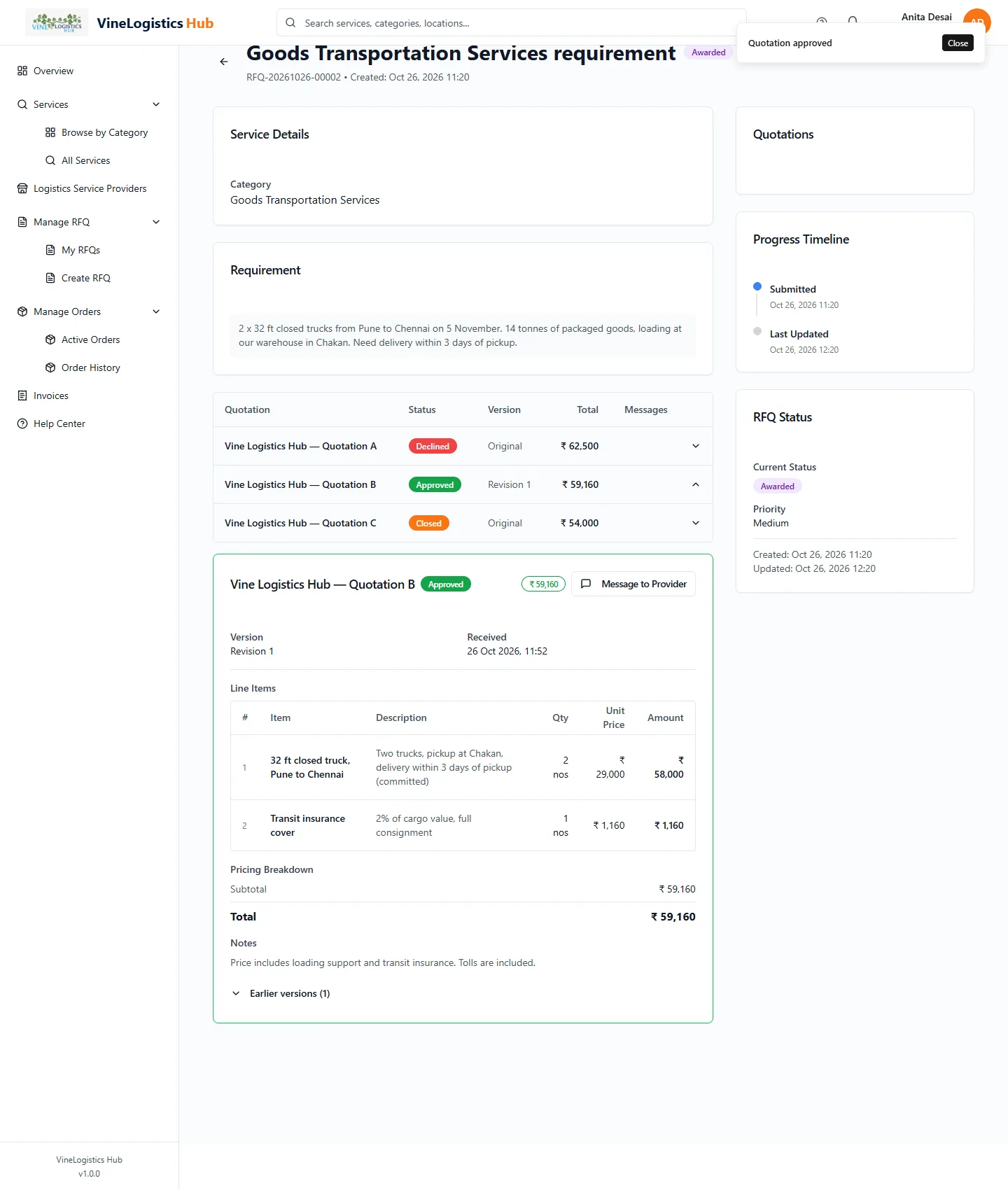Image resolution: width=1008 pixels, height=1190 pixels.
Task: Click the Manage Orders package icon
Action: click(x=22, y=311)
